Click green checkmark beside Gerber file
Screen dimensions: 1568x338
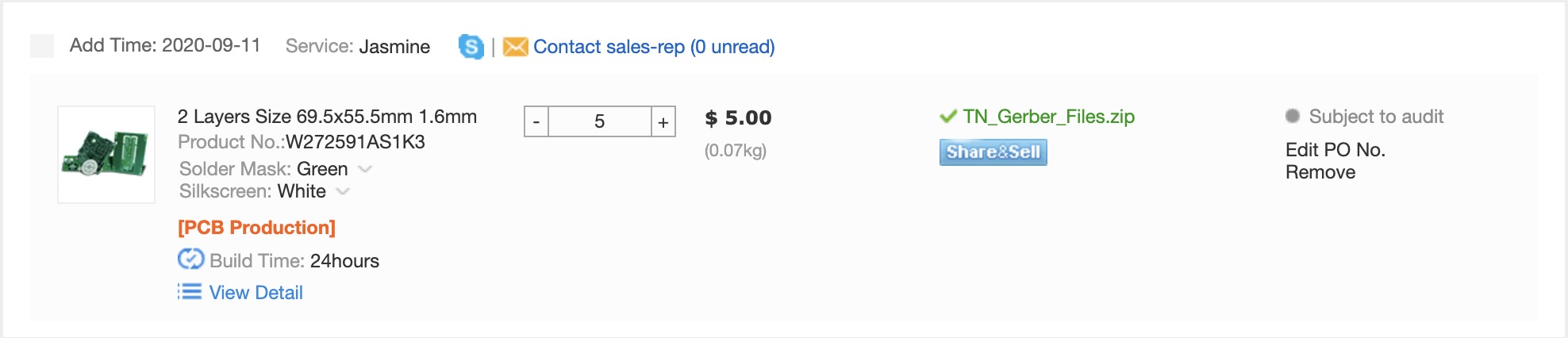point(947,117)
